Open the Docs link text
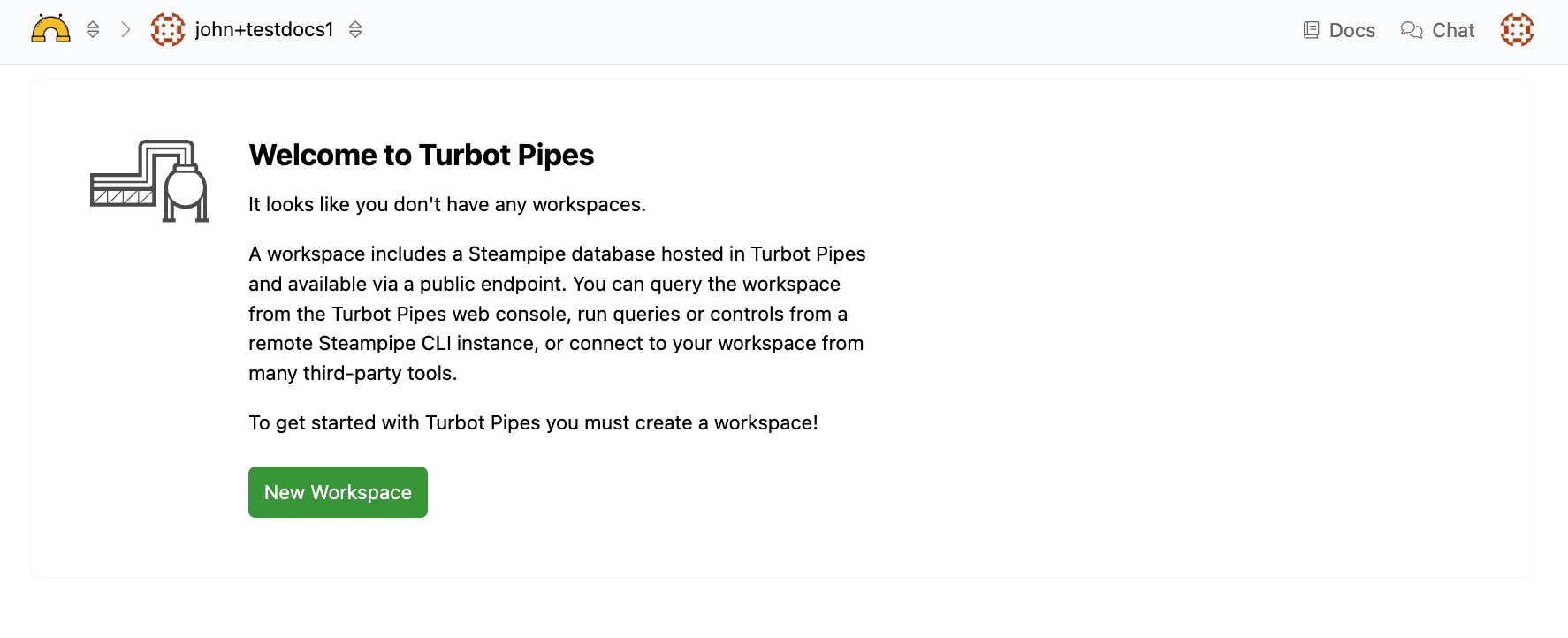This screenshot has height=638, width=1568. coord(1352,30)
